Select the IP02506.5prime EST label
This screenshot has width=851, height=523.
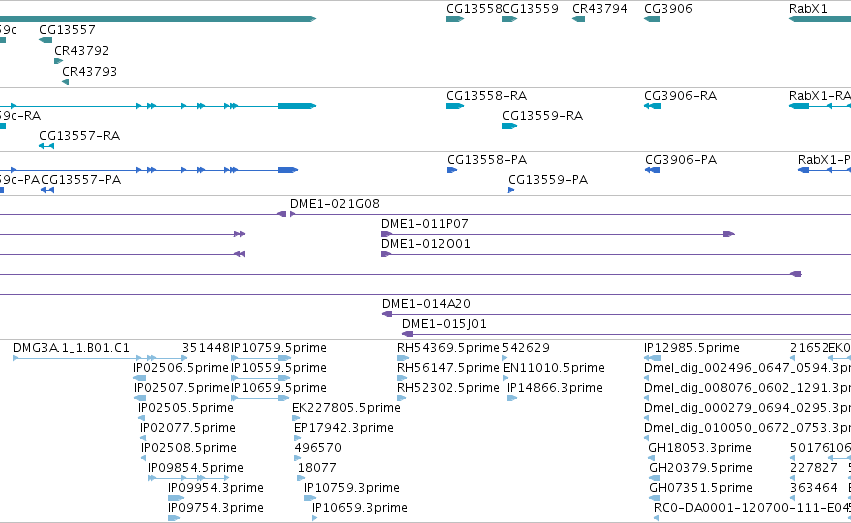click(x=181, y=368)
